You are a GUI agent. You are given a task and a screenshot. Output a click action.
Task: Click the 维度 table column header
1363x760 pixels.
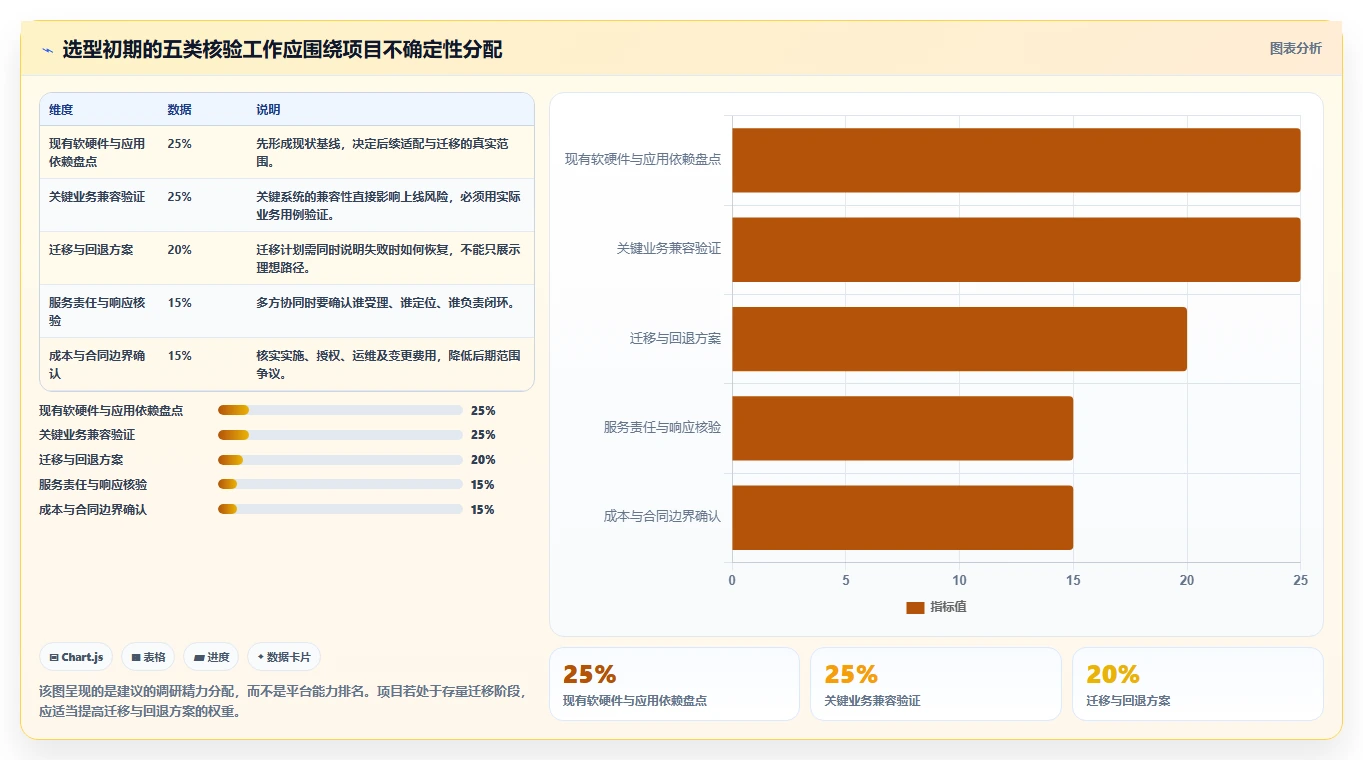61,110
